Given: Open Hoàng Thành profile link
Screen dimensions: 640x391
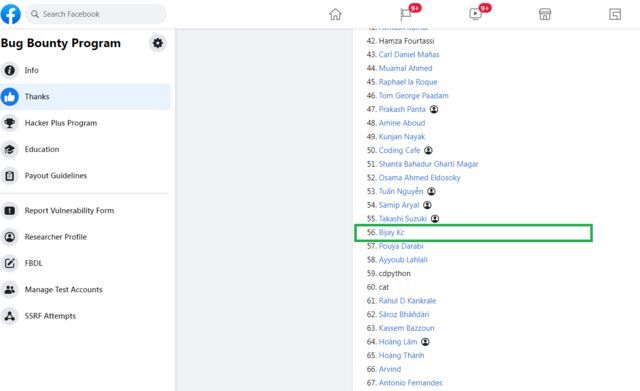Looking at the screenshot, I should tap(401, 355).
